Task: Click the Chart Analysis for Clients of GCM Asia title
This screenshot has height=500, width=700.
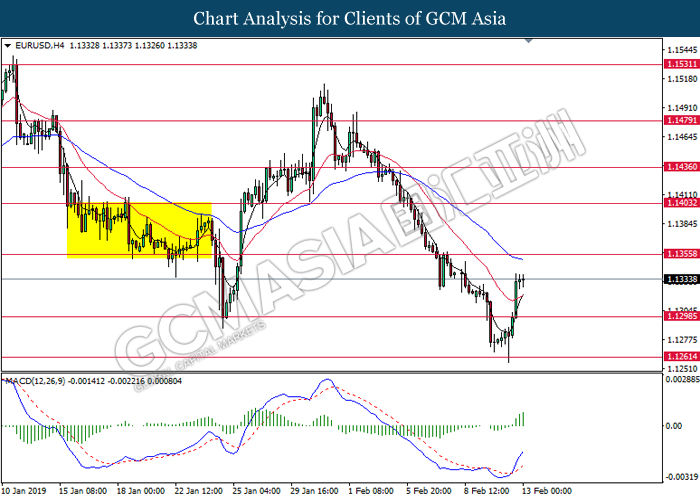Action: (x=350, y=18)
